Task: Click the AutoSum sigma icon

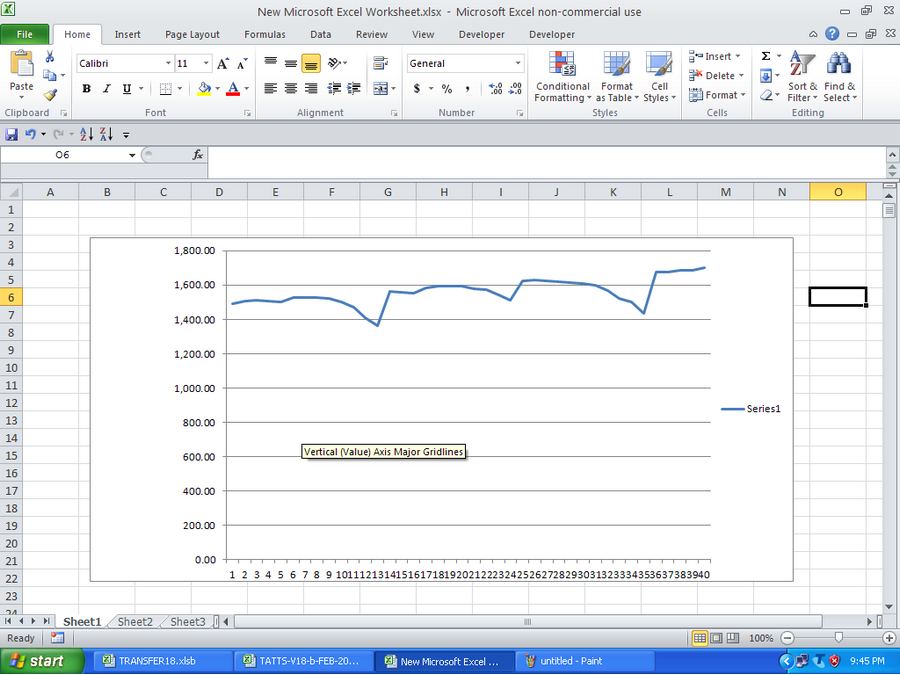Action: tap(766, 57)
